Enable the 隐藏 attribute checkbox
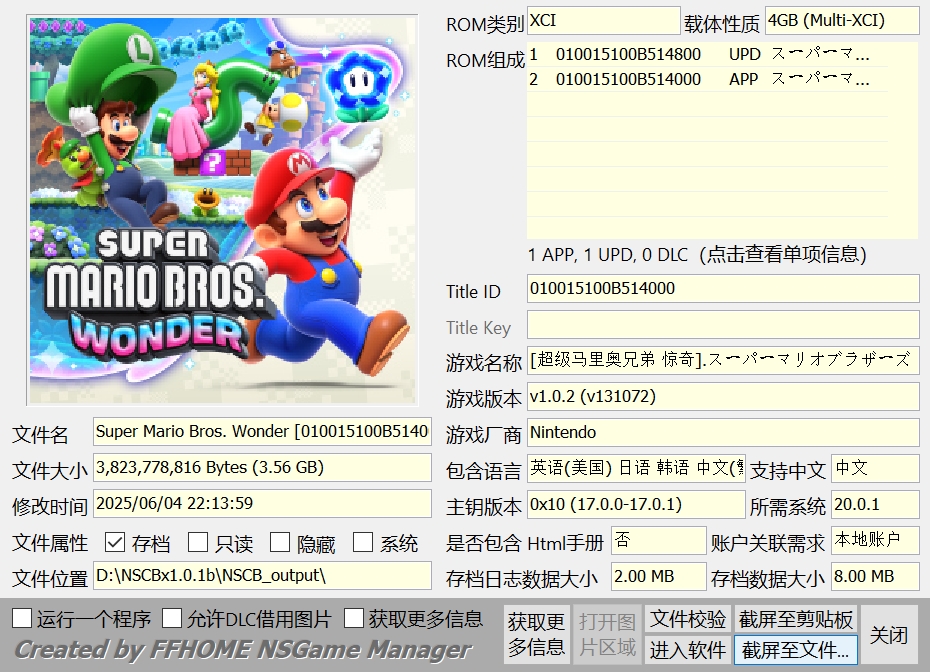The image size is (930, 672). coord(280,543)
